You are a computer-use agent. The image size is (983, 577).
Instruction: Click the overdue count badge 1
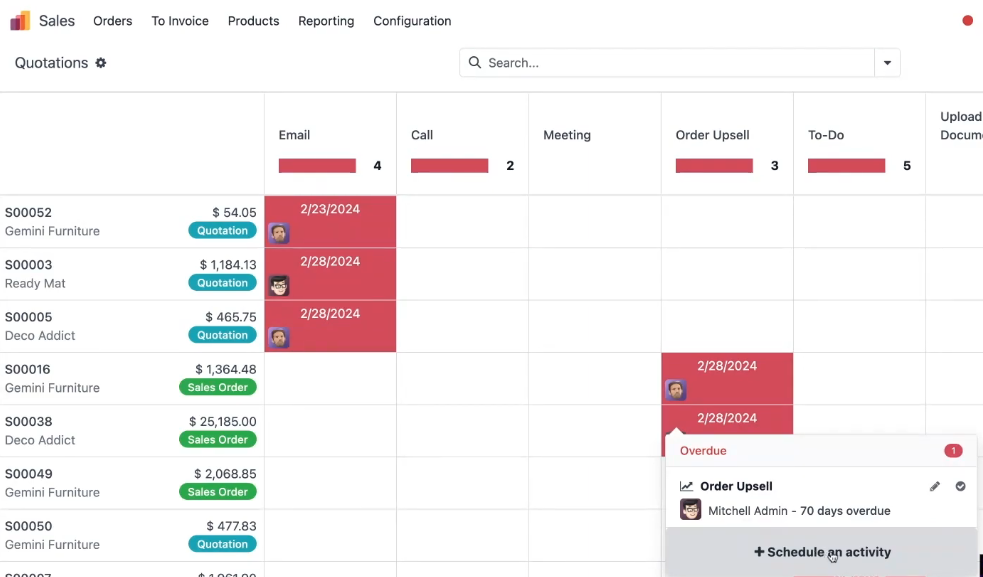(953, 450)
